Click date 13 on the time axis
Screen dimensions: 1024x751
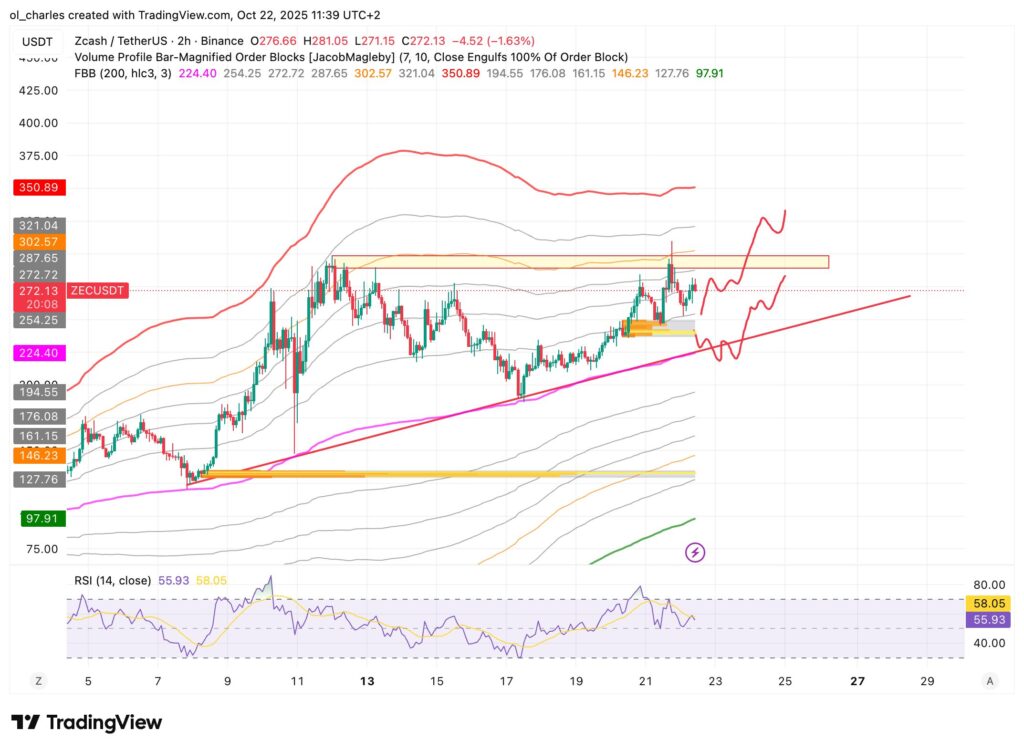367,680
